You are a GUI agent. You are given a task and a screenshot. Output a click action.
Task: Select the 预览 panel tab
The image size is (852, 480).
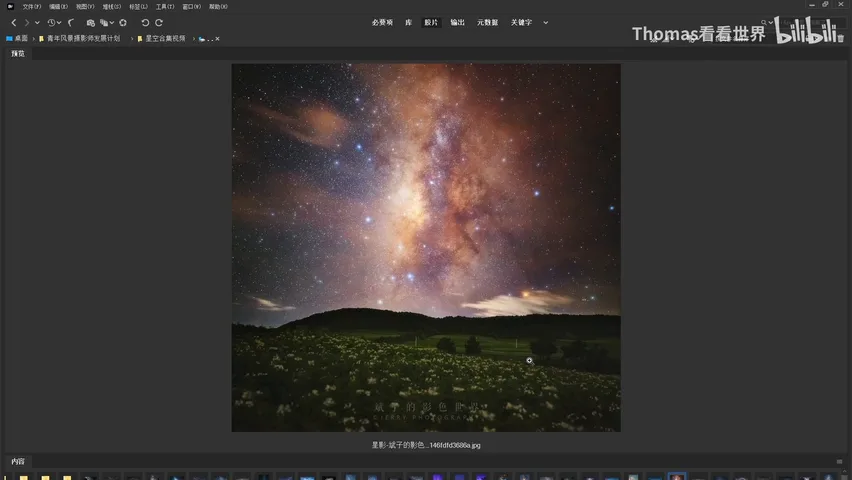tap(18, 54)
